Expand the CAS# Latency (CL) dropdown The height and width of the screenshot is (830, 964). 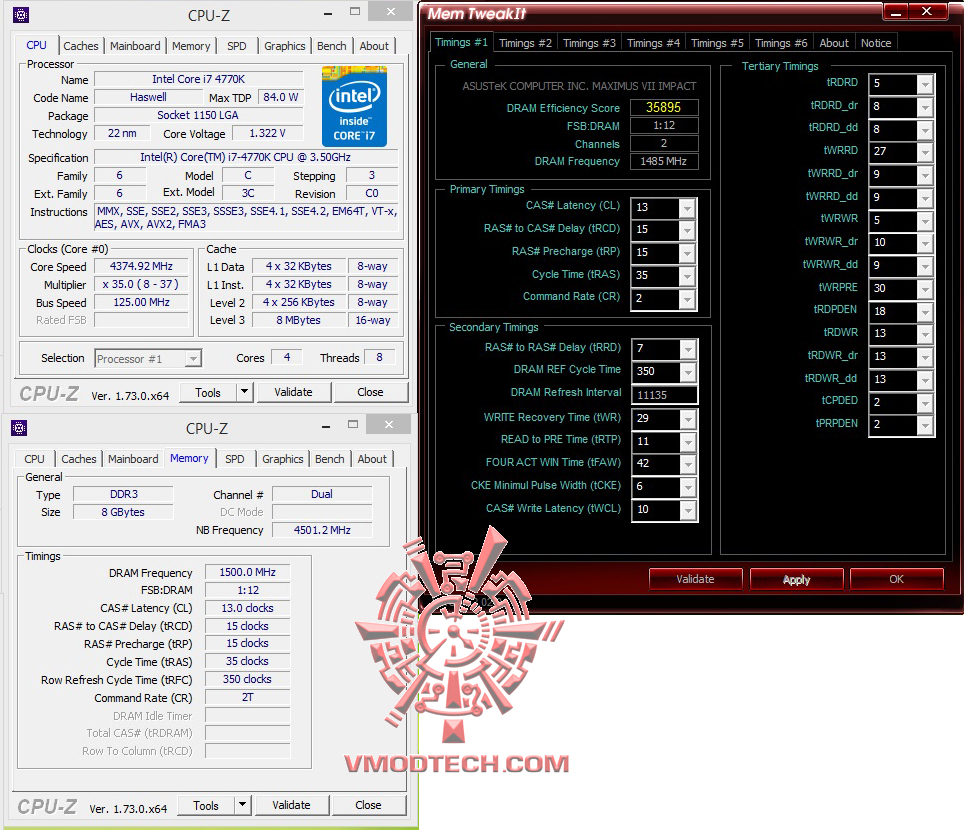pos(687,208)
